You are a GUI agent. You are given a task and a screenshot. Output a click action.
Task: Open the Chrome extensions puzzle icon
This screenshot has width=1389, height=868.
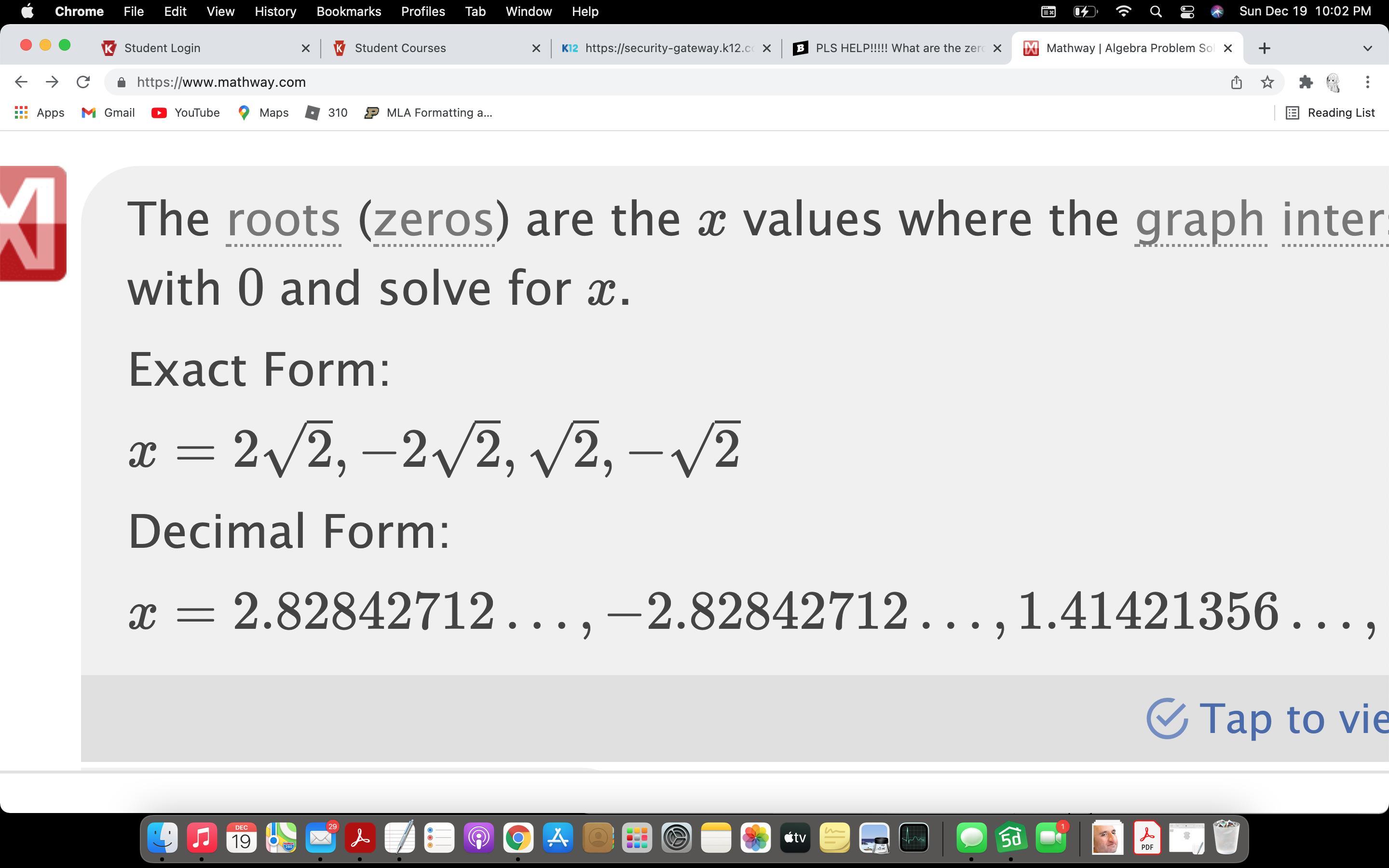pos(1306,82)
